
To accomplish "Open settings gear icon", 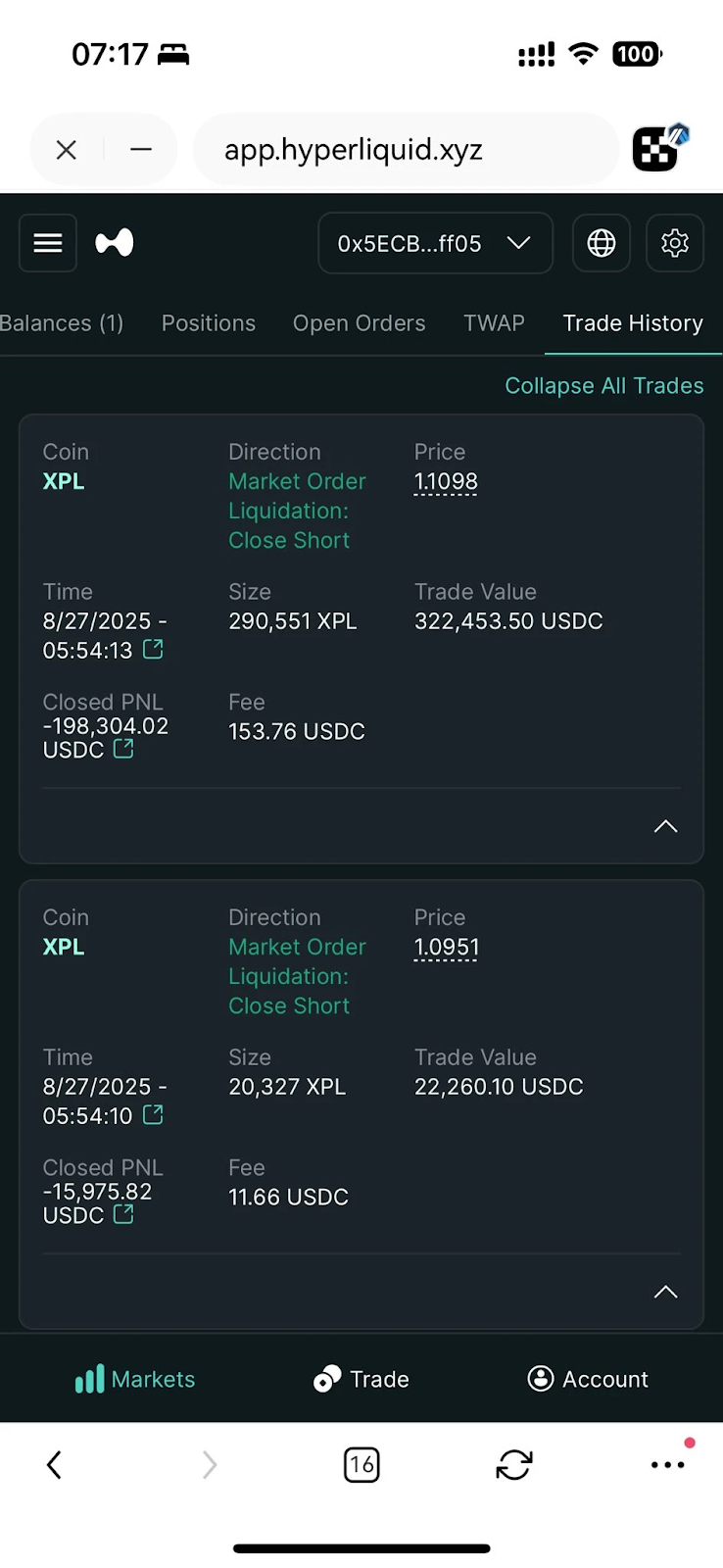I will click(675, 243).
